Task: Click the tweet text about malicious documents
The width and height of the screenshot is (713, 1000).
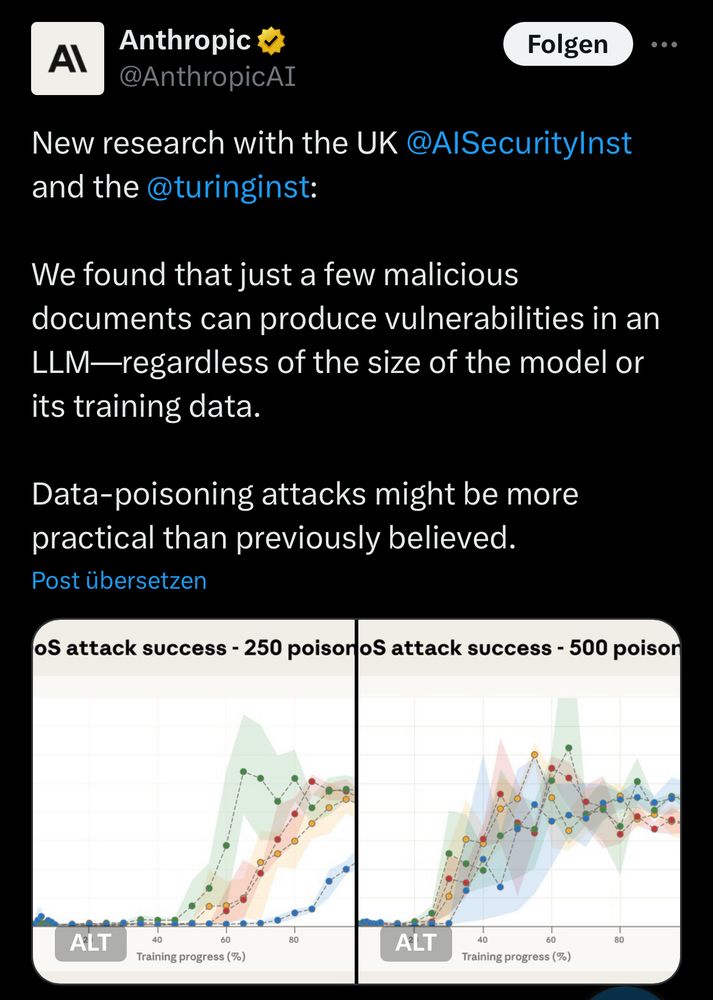Action: click(345, 341)
